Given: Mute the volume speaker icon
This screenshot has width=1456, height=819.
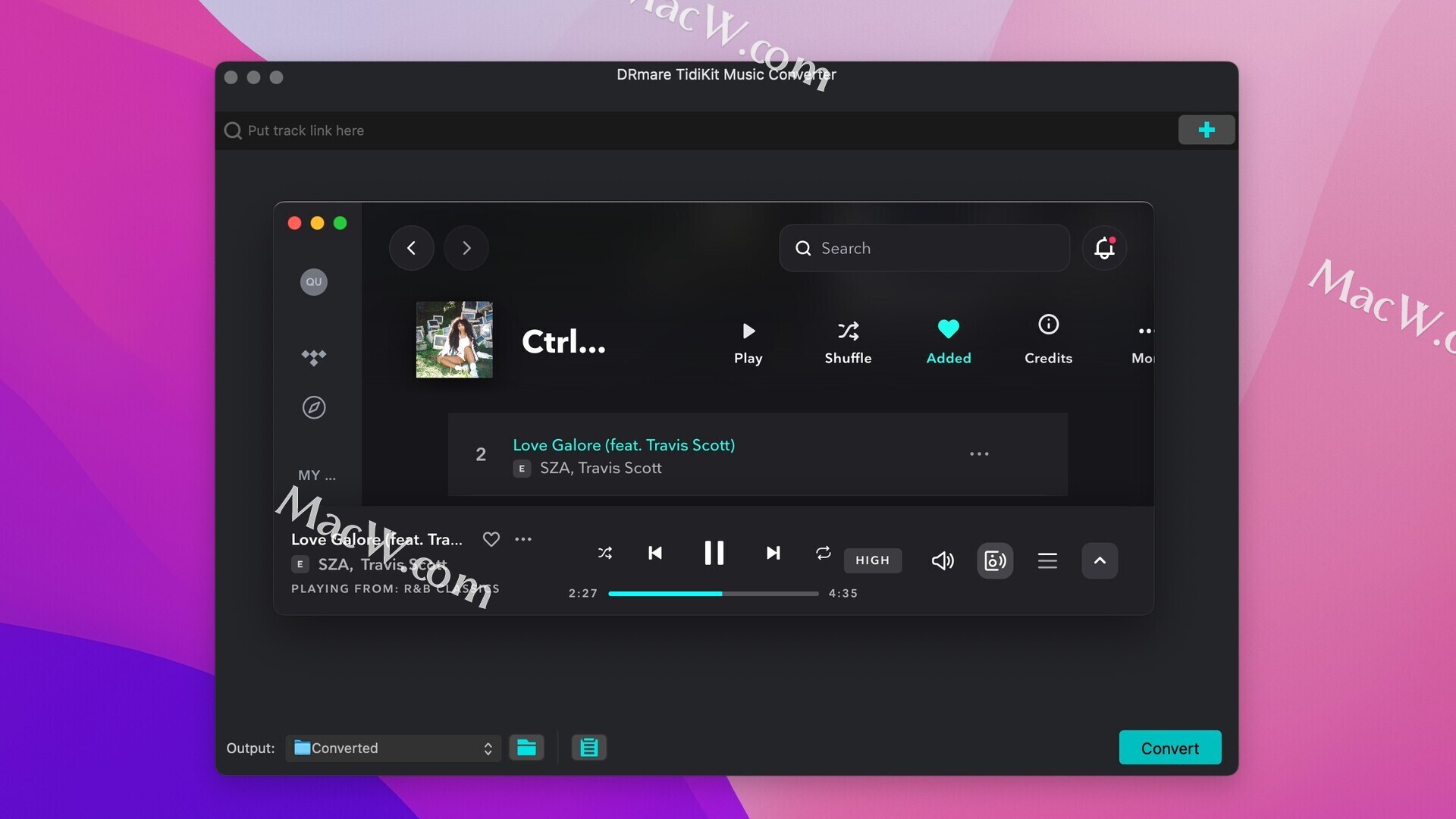Looking at the screenshot, I should tap(943, 560).
